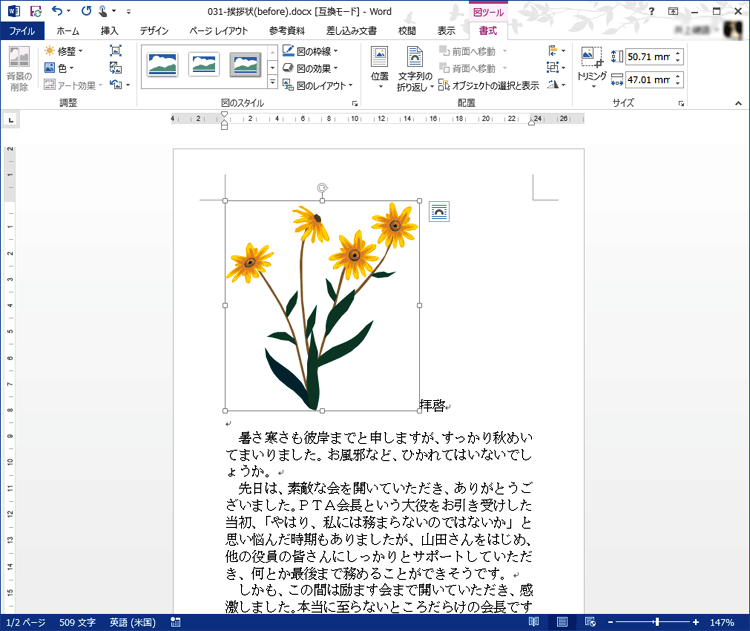
Task: Click the zoom in plus button
Action: 695,622
